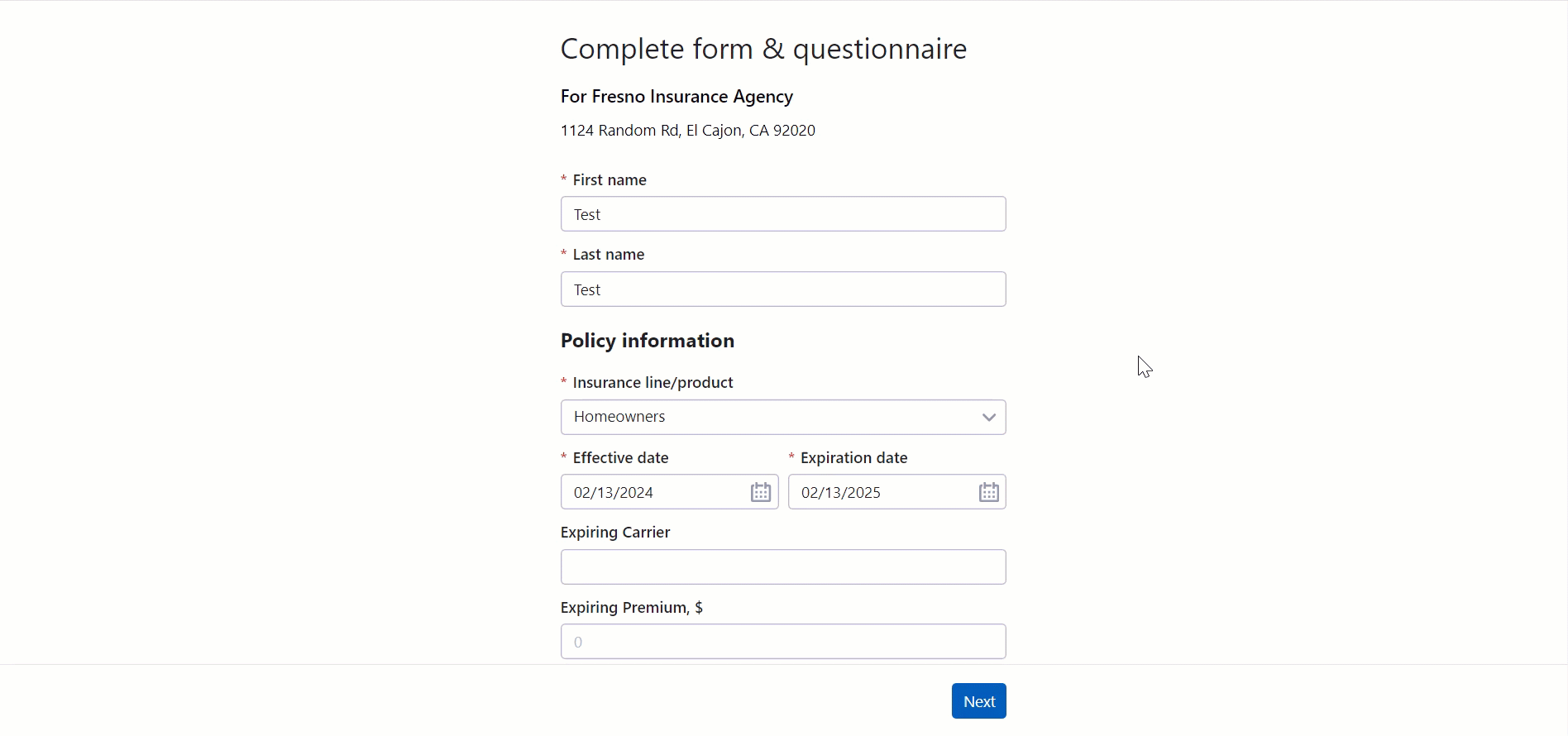
Task: Click the Next button to continue
Action: pos(978,700)
